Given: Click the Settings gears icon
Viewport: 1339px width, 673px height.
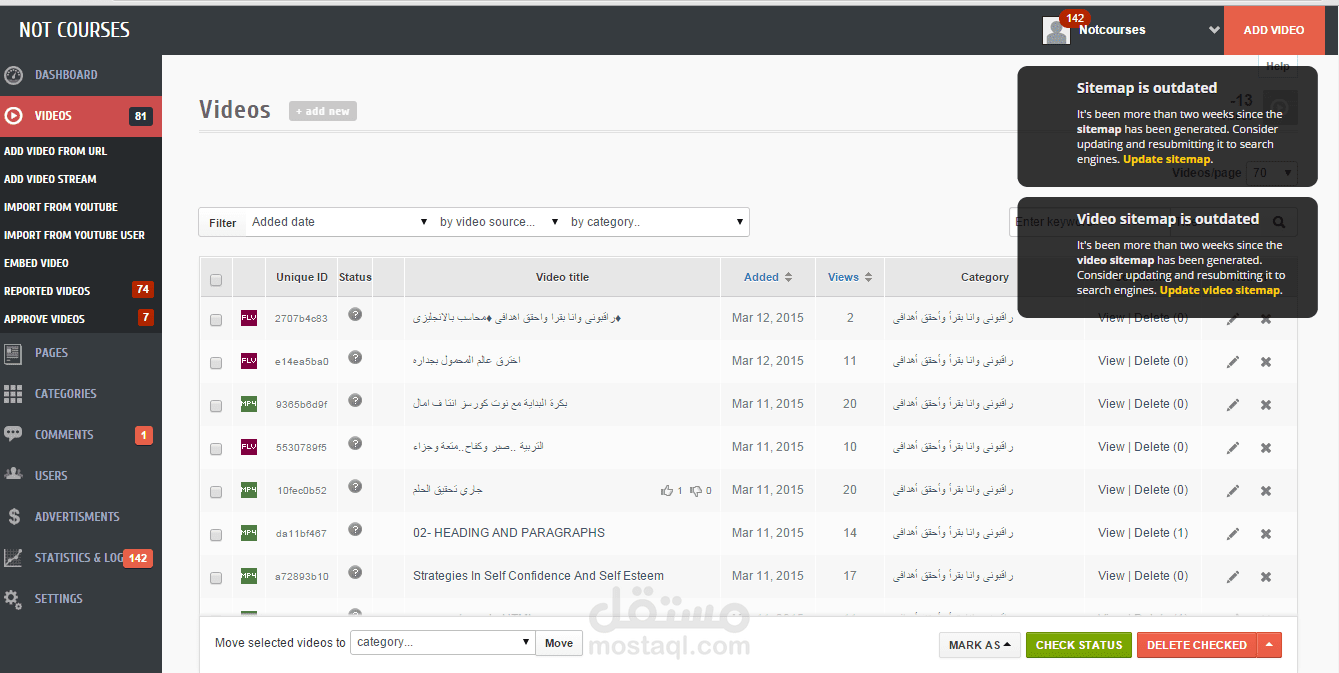Looking at the screenshot, I should [13, 599].
